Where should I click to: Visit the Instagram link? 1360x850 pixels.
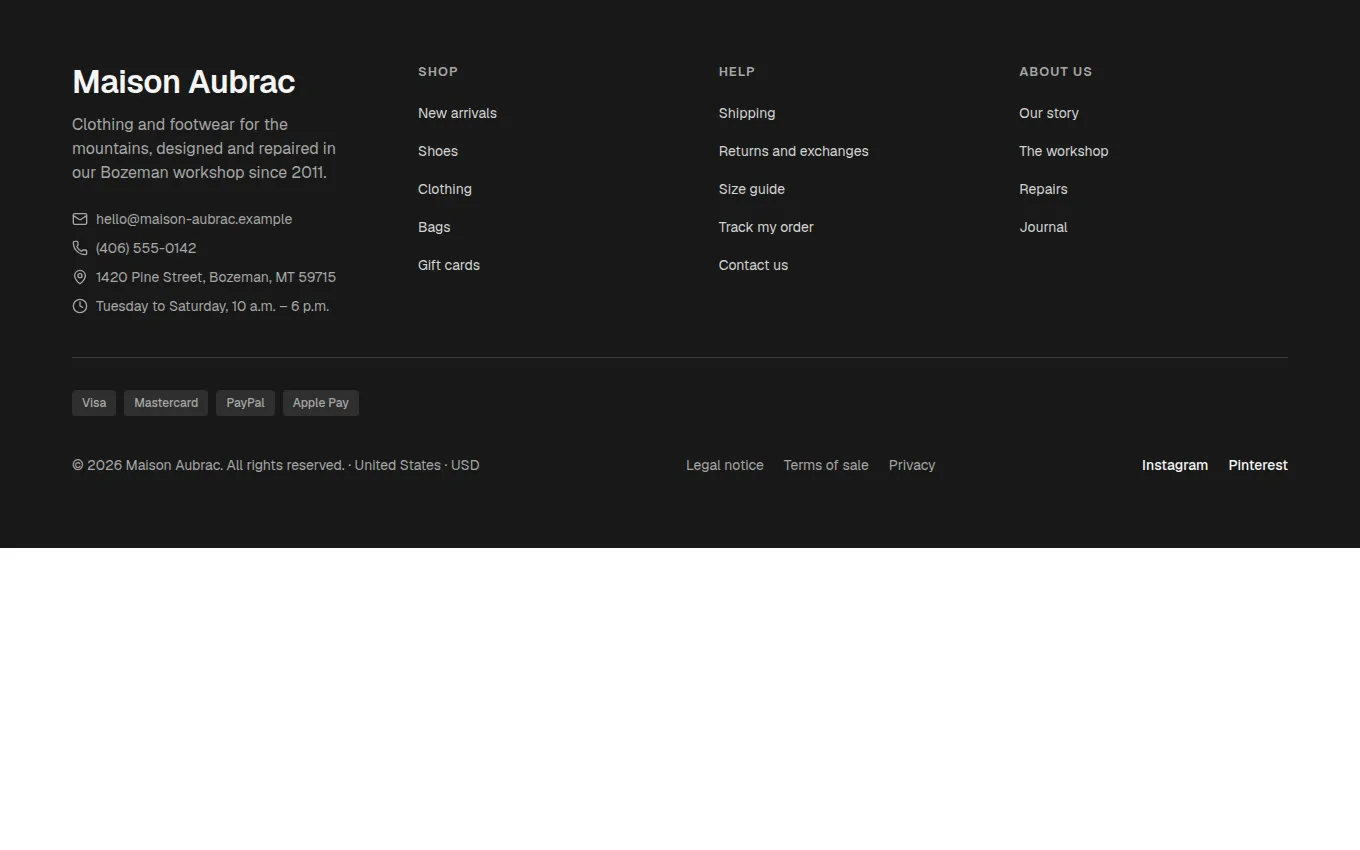(x=1175, y=465)
